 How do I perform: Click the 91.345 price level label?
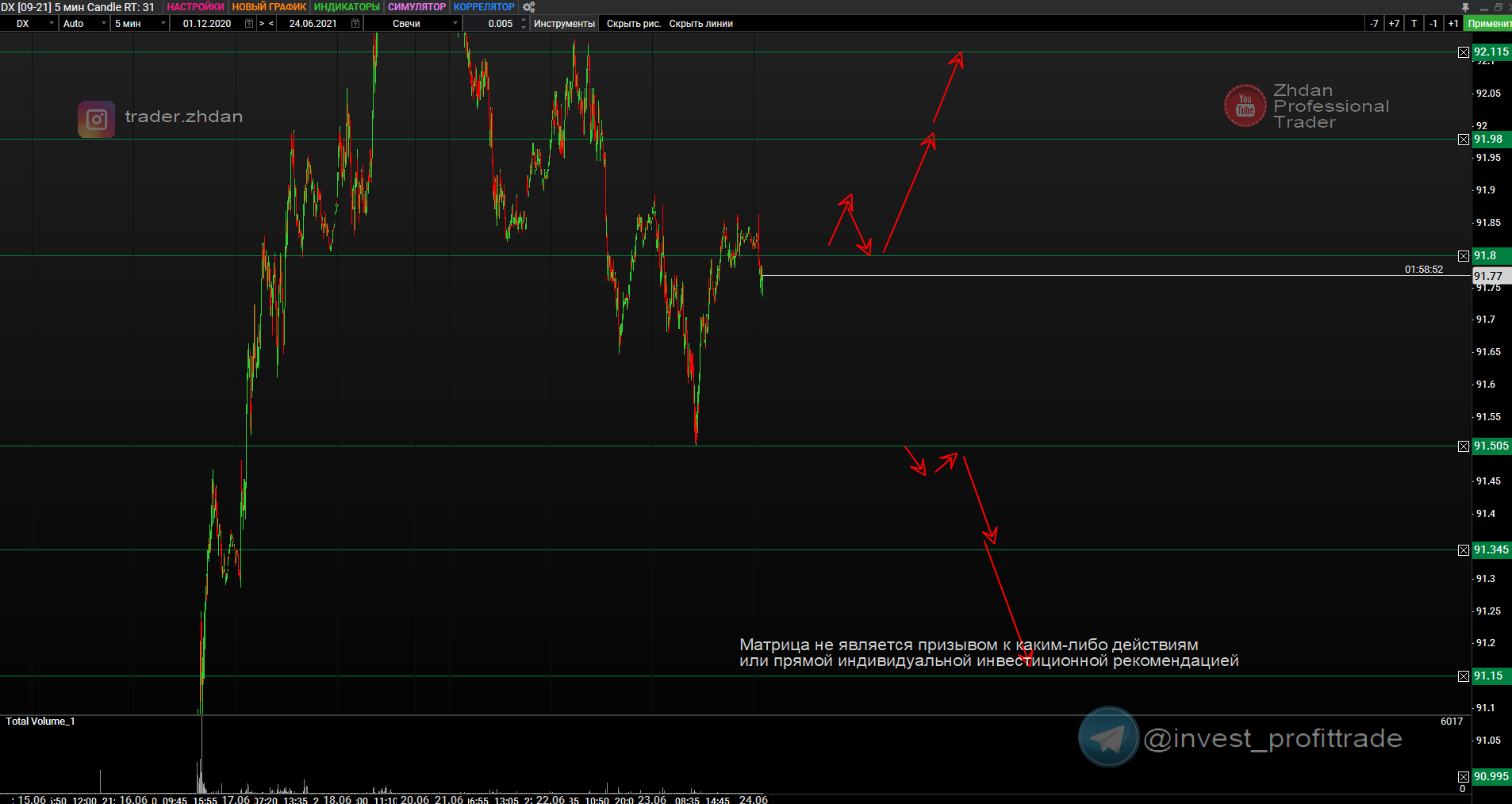click(x=1491, y=550)
